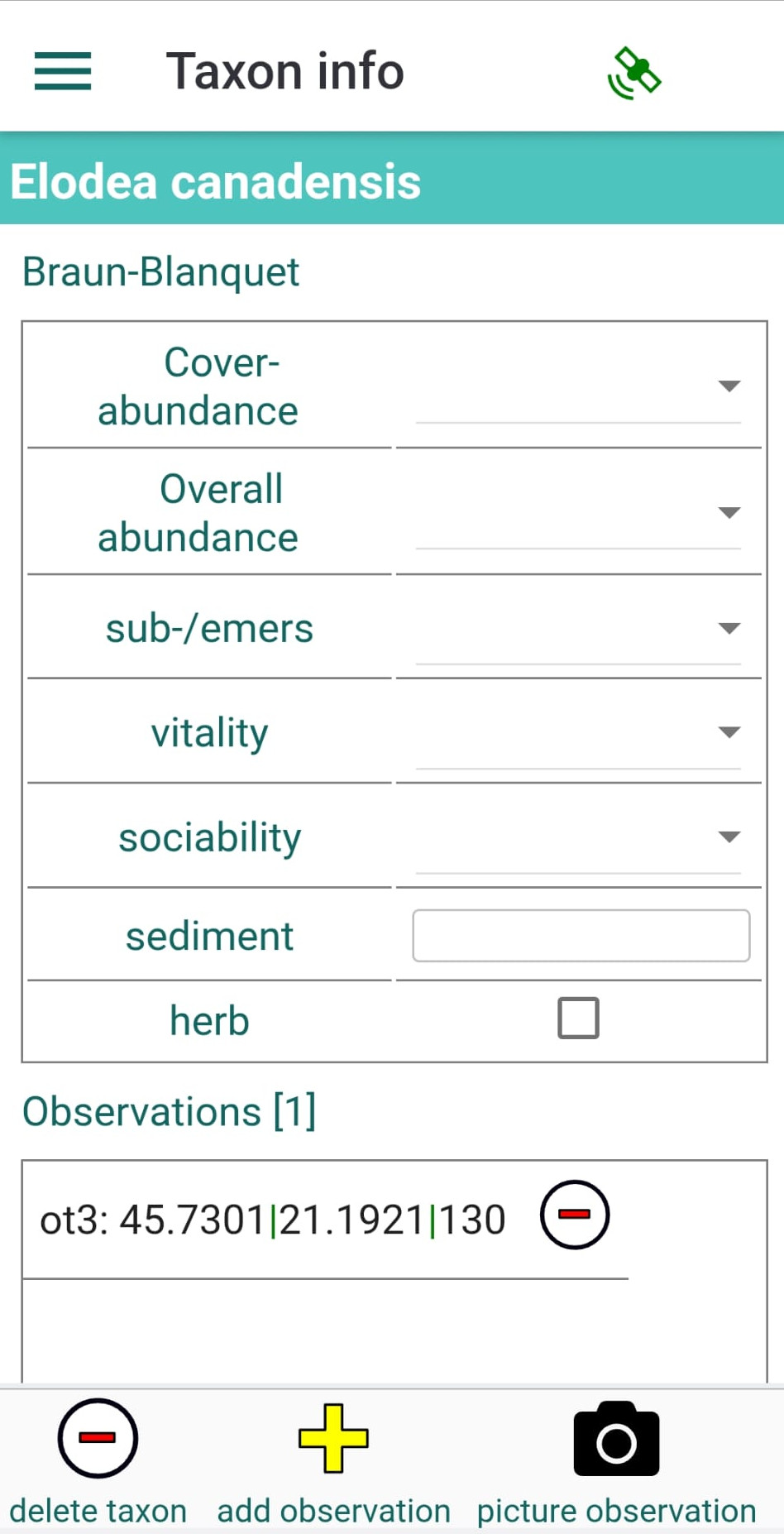The width and height of the screenshot is (784, 1534).
Task: Tap the Elodea canadensis taxon header
Action: coord(216,182)
